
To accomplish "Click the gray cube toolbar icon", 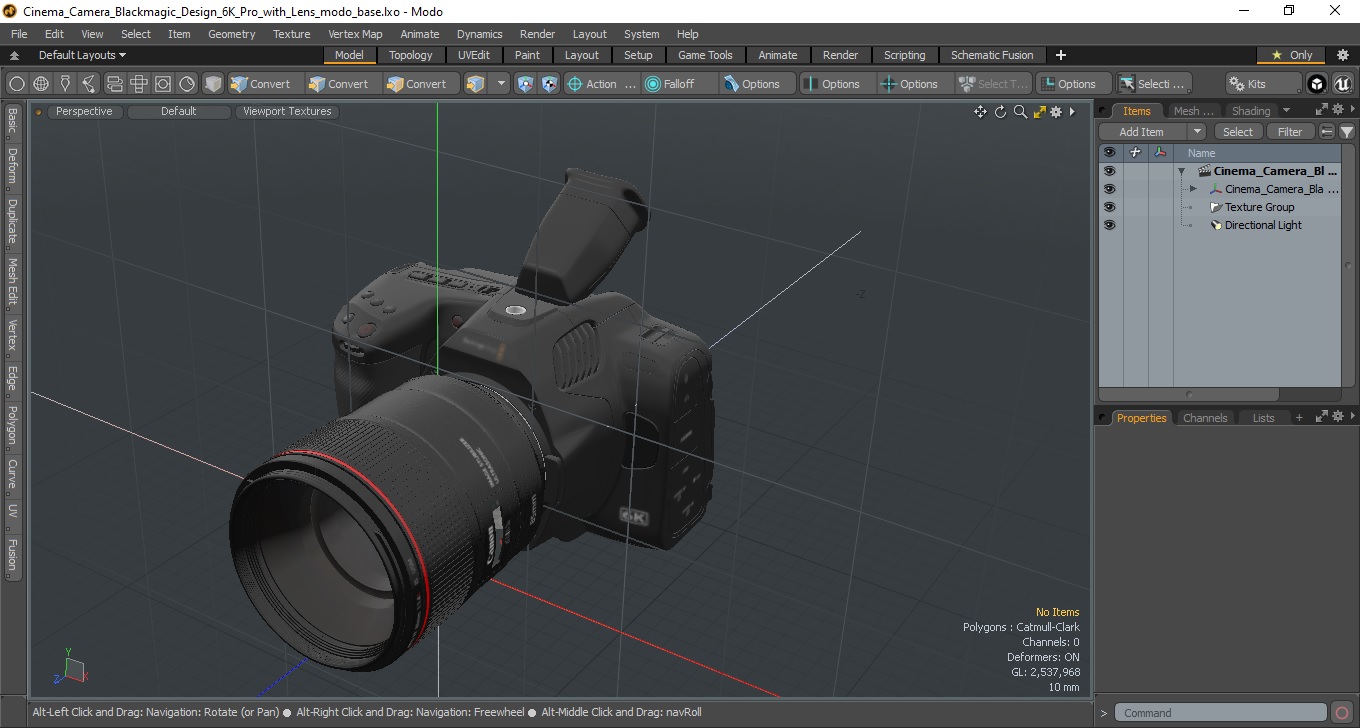I will coord(213,84).
